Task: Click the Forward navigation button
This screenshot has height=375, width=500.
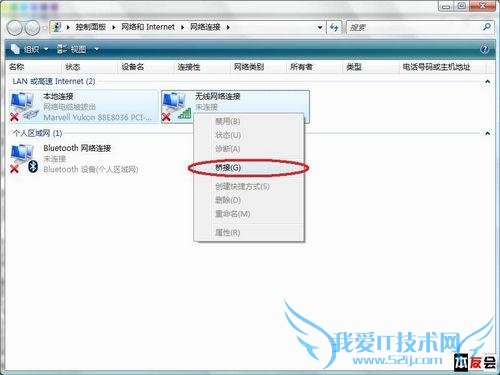Action: pyautogui.click(x=32, y=28)
